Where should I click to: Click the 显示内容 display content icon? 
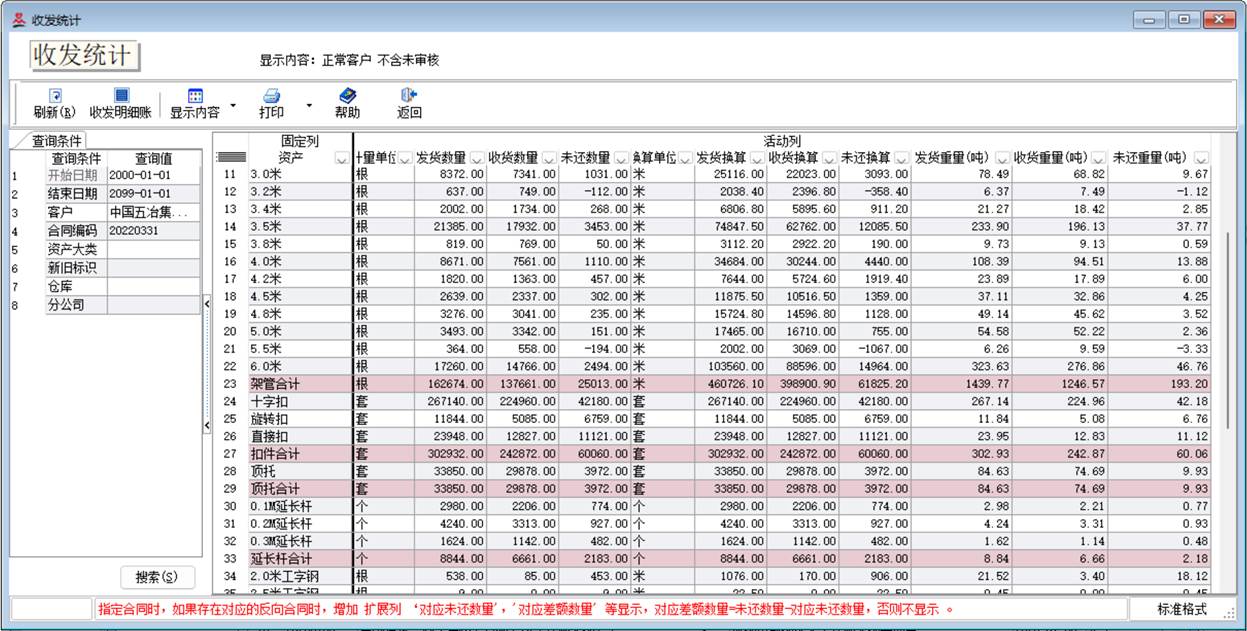tap(195, 96)
